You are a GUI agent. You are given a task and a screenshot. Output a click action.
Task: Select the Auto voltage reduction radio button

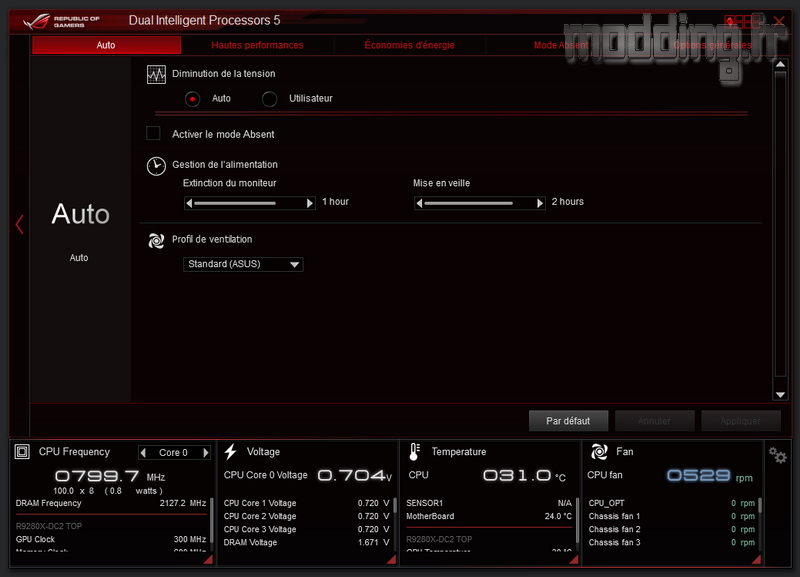click(x=192, y=99)
